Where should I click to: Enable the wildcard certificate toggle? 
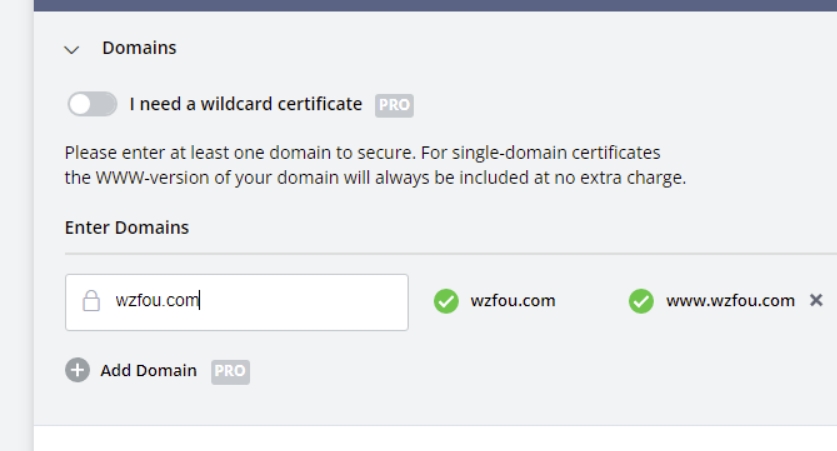92,104
